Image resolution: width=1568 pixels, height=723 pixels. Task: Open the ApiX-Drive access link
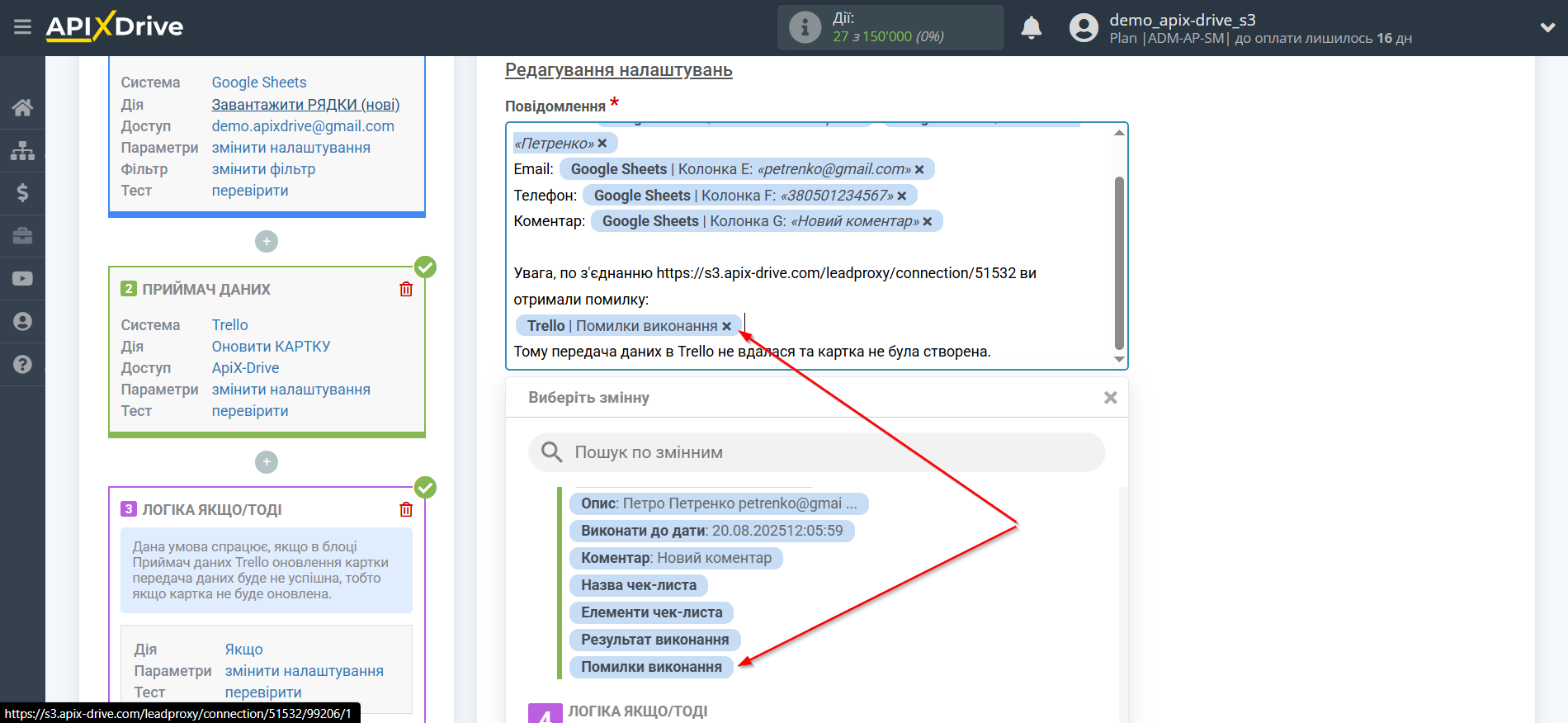coord(245,368)
